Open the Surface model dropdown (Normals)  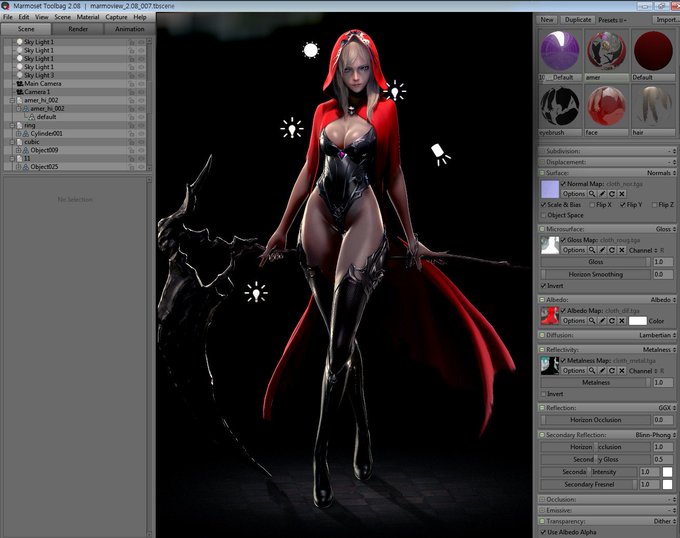coord(661,173)
